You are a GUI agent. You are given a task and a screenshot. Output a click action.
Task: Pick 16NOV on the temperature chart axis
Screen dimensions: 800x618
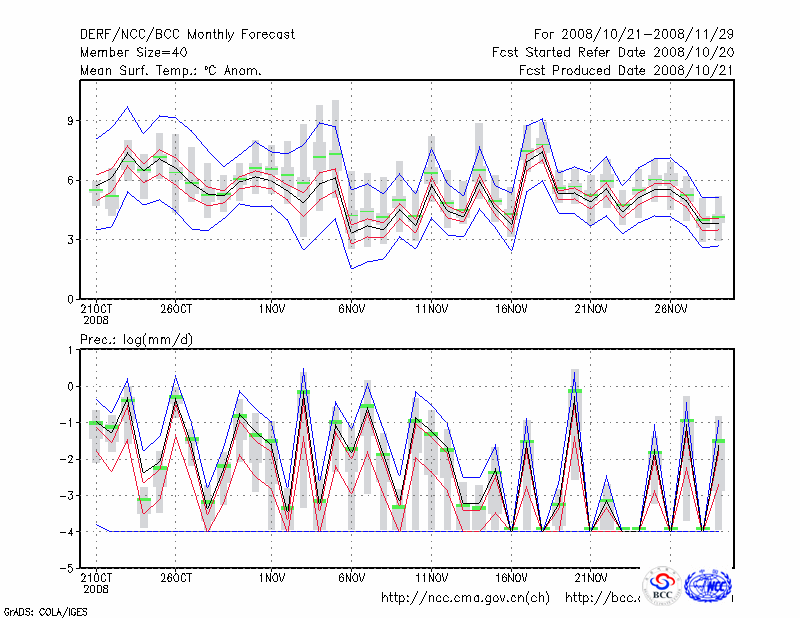point(511,310)
